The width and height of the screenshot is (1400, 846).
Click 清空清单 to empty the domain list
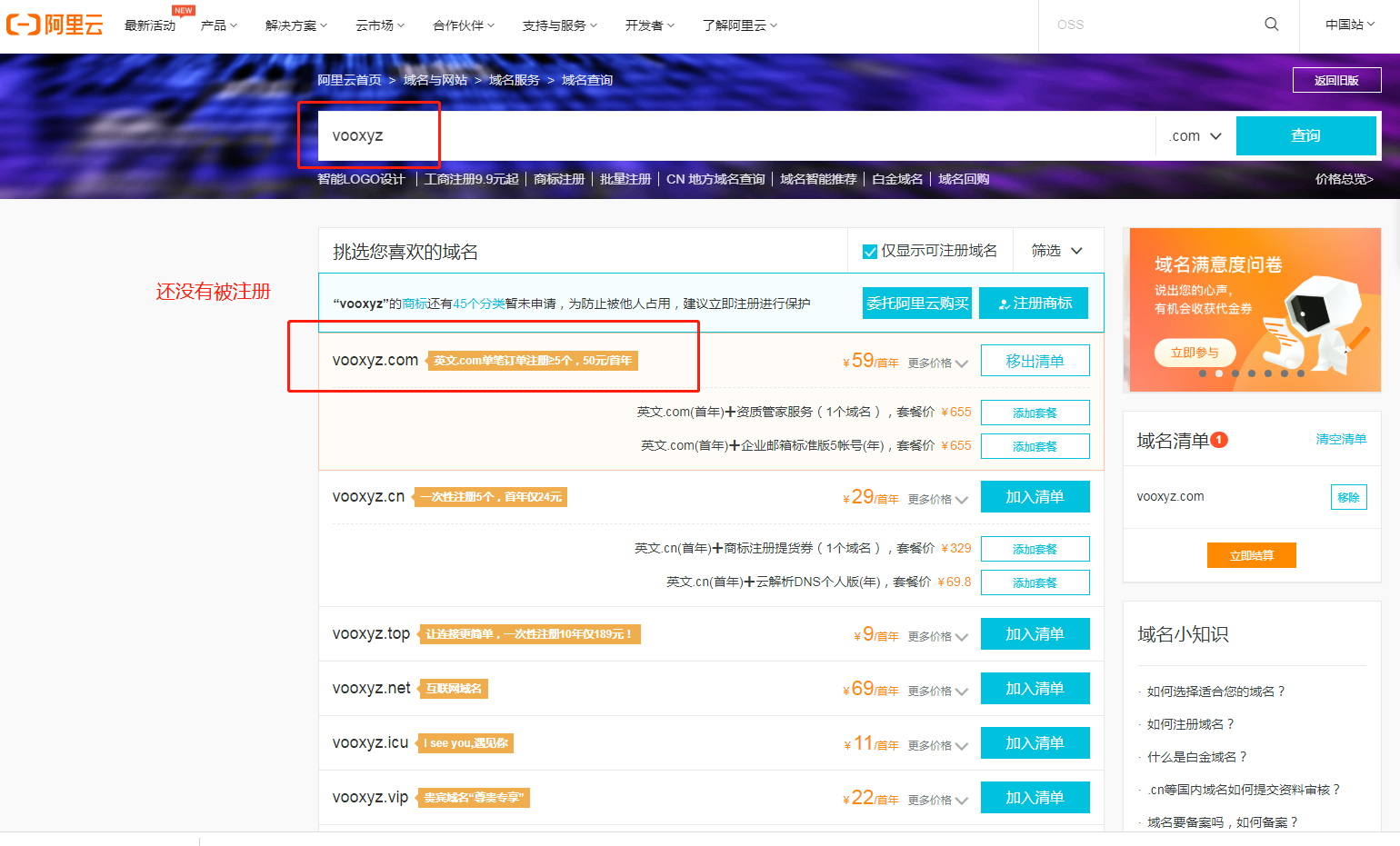[x=1341, y=438]
